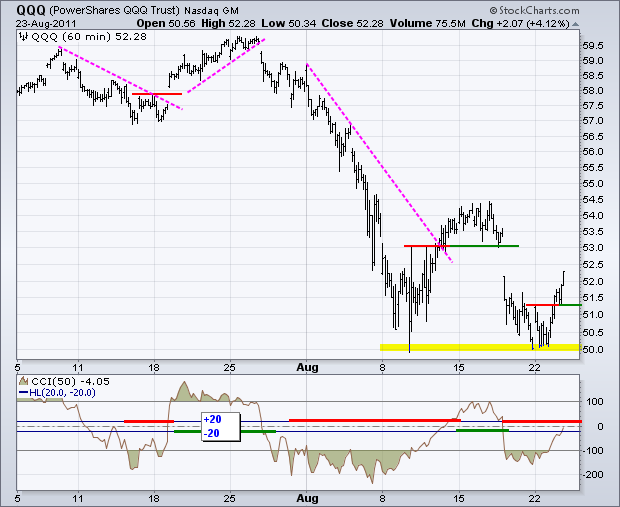Click the Chg +2.07 (+4.12%) value
Screen dimensions: 620x507
coord(520,24)
